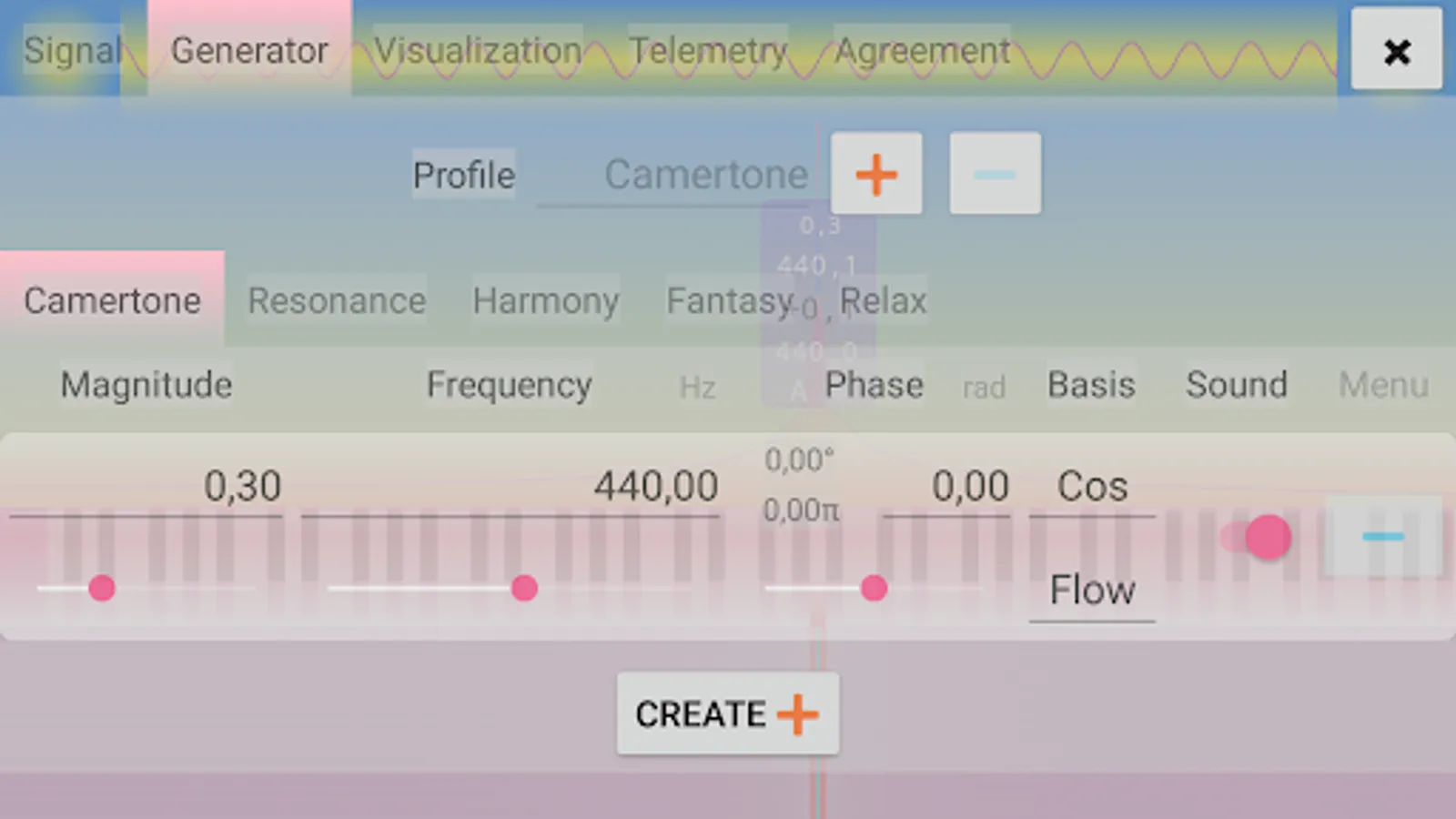Click the Menu column label

[1383, 386]
